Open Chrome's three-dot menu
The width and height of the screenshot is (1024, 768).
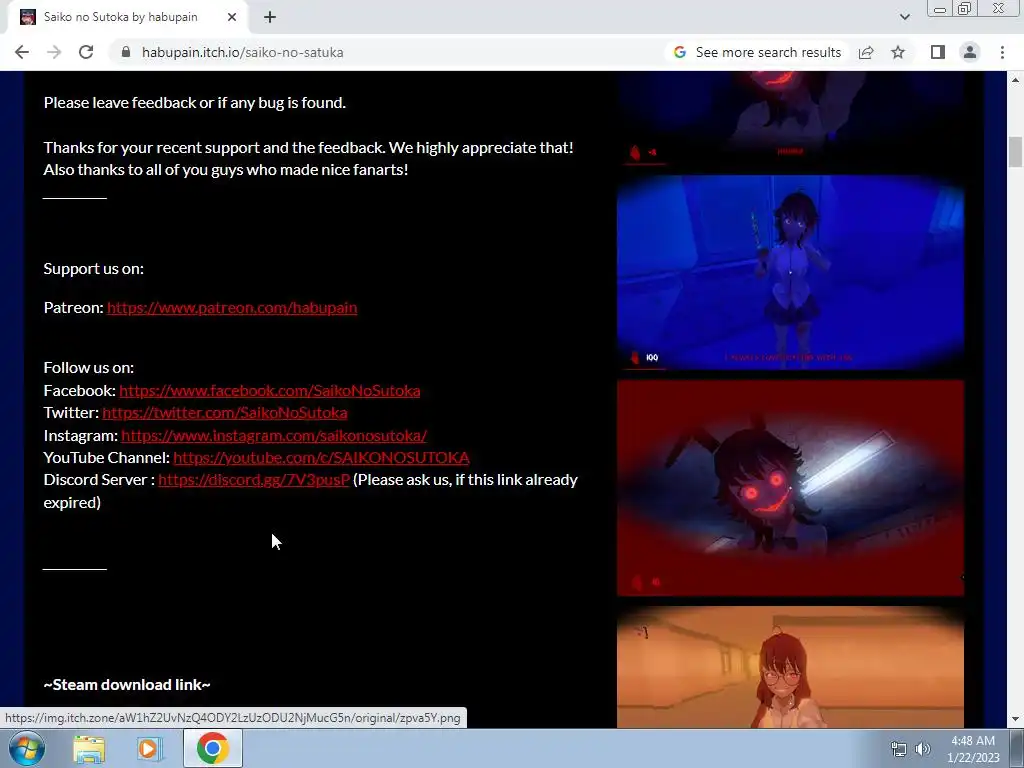pyautogui.click(x=1002, y=52)
